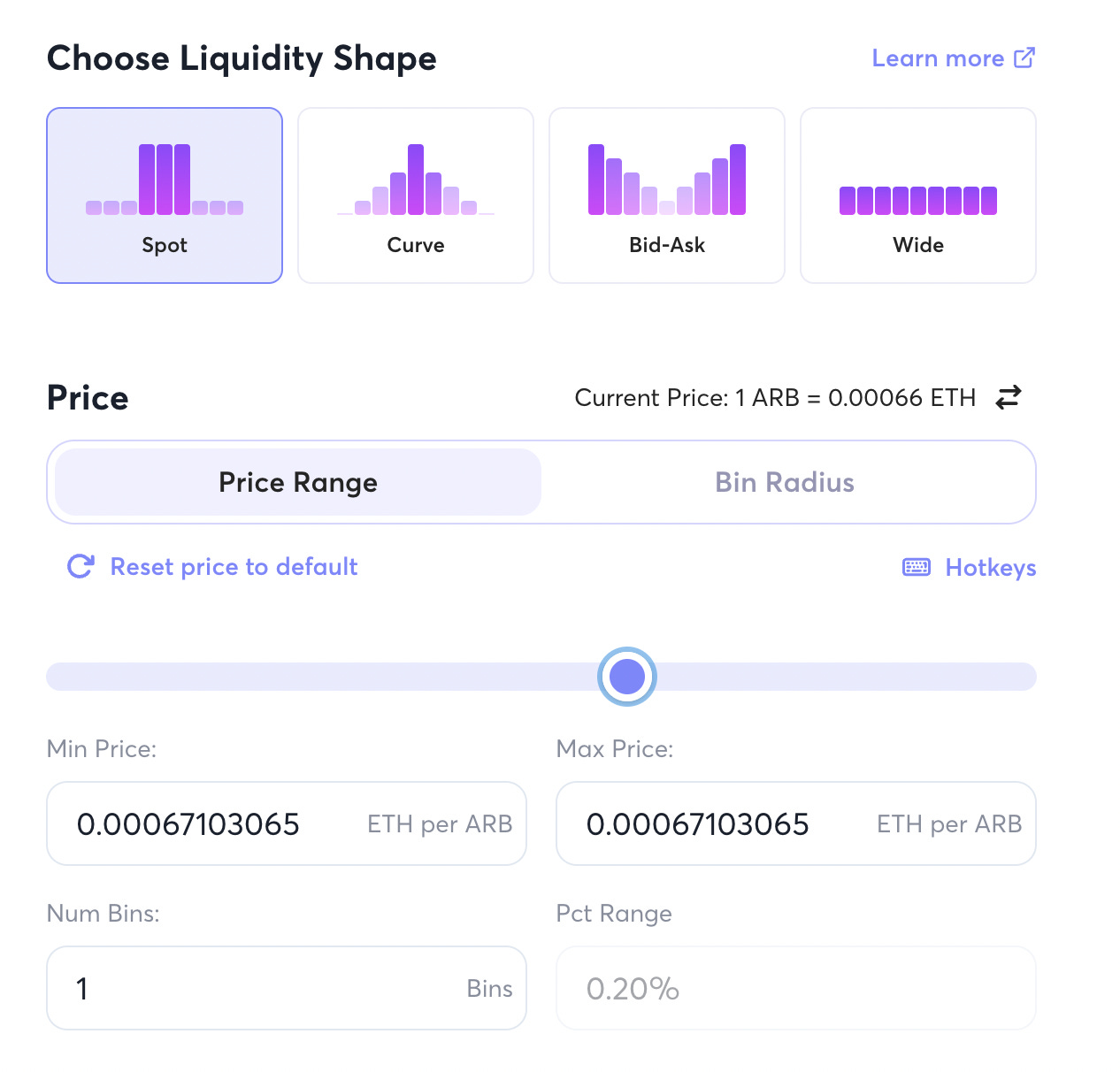
Task: Click the price inversion swap arrows icon
Action: point(1008,398)
